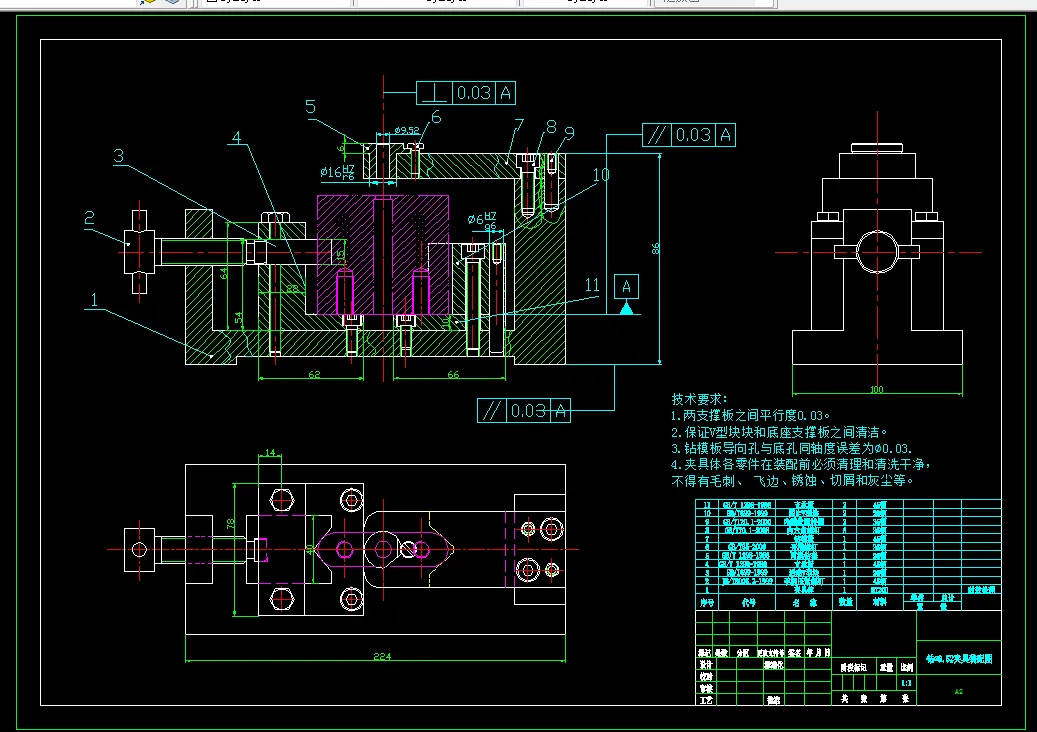
Task: Select the 14 dimension in top view
Action: [270, 452]
